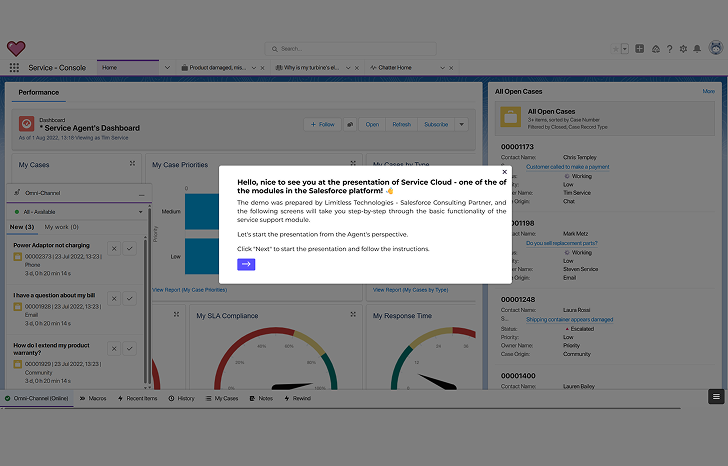The width and height of the screenshot is (728, 466).
Task: Open Customer called to make a payment link
Action: pos(567,167)
